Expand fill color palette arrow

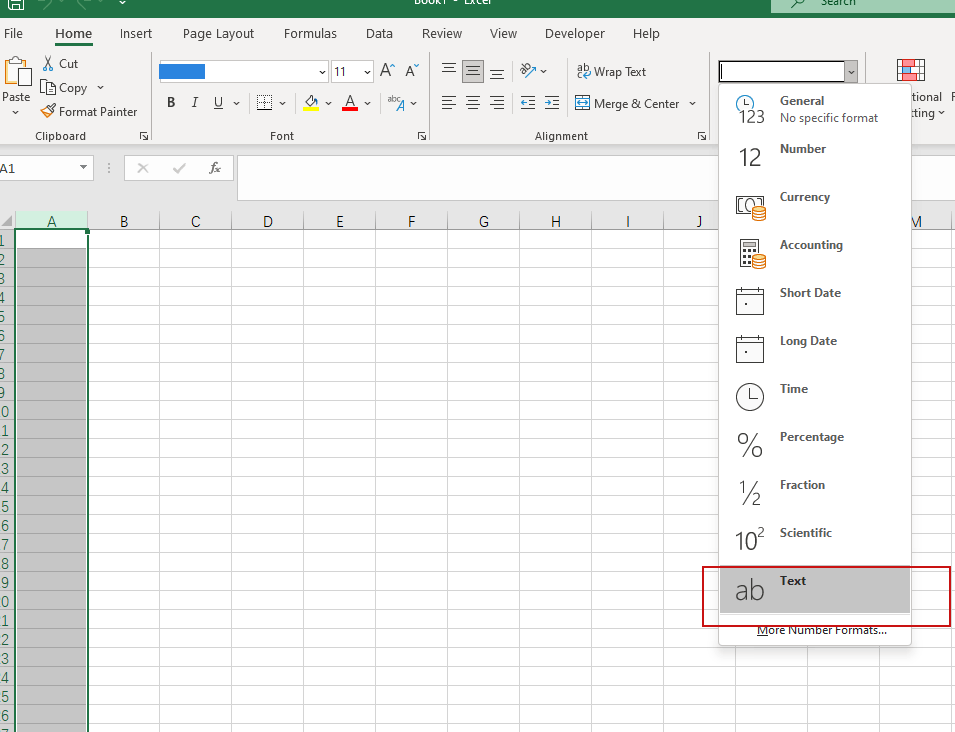click(x=328, y=104)
